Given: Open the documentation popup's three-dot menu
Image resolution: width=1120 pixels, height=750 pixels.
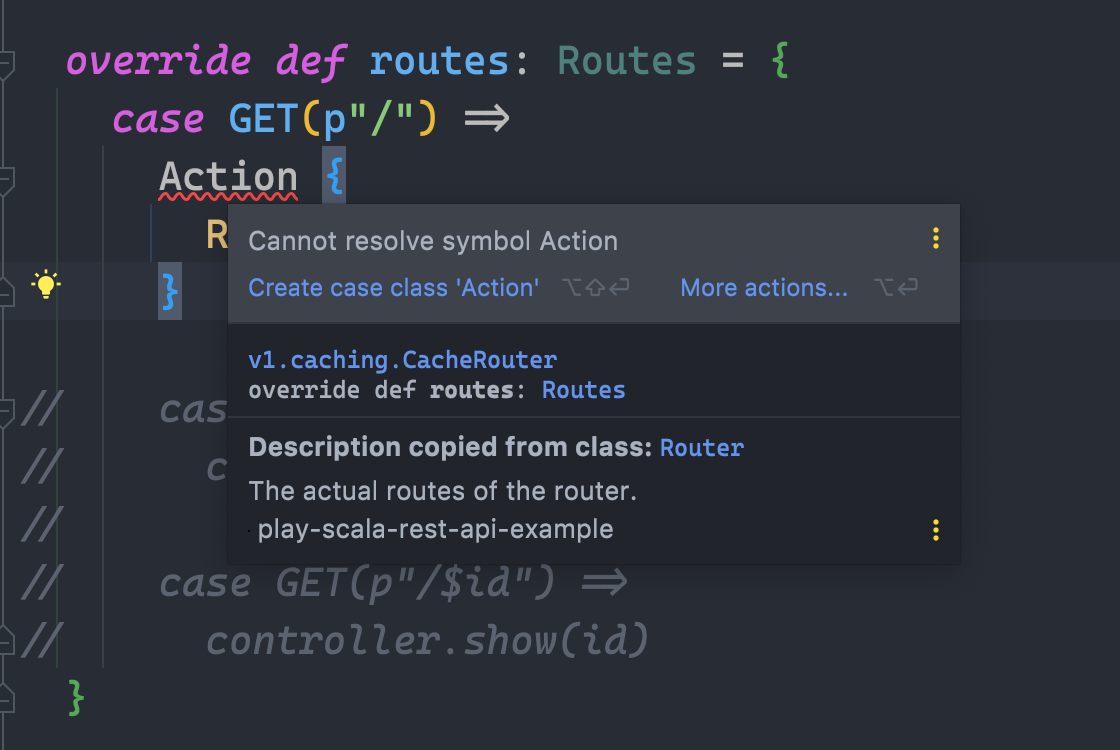Looking at the screenshot, I should click(x=936, y=530).
